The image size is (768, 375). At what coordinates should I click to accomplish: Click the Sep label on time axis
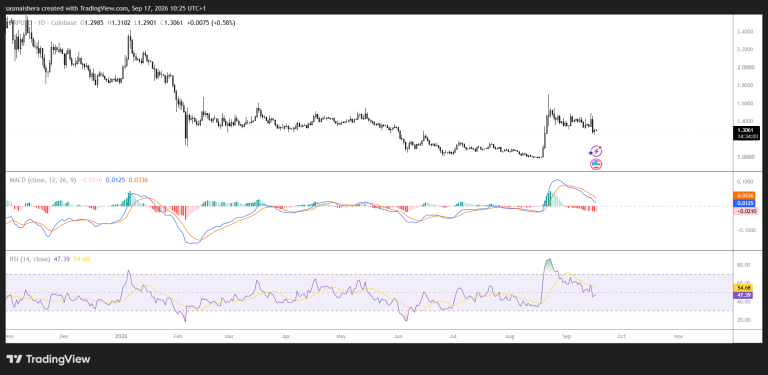point(567,337)
